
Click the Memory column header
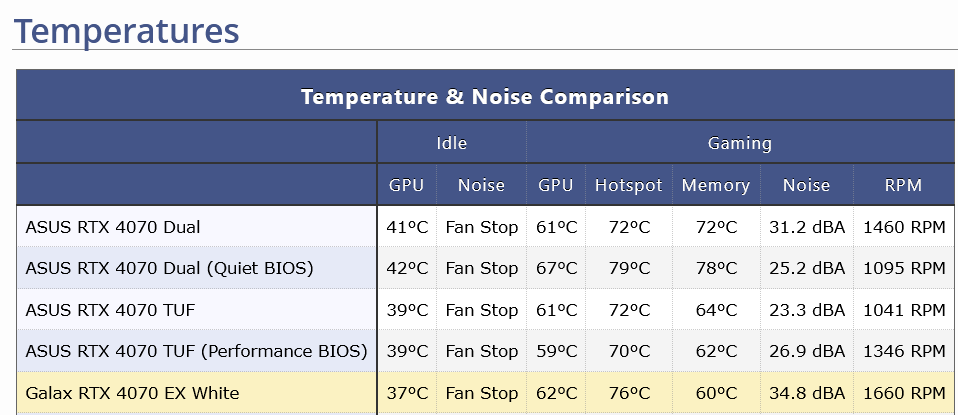tap(715, 185)
